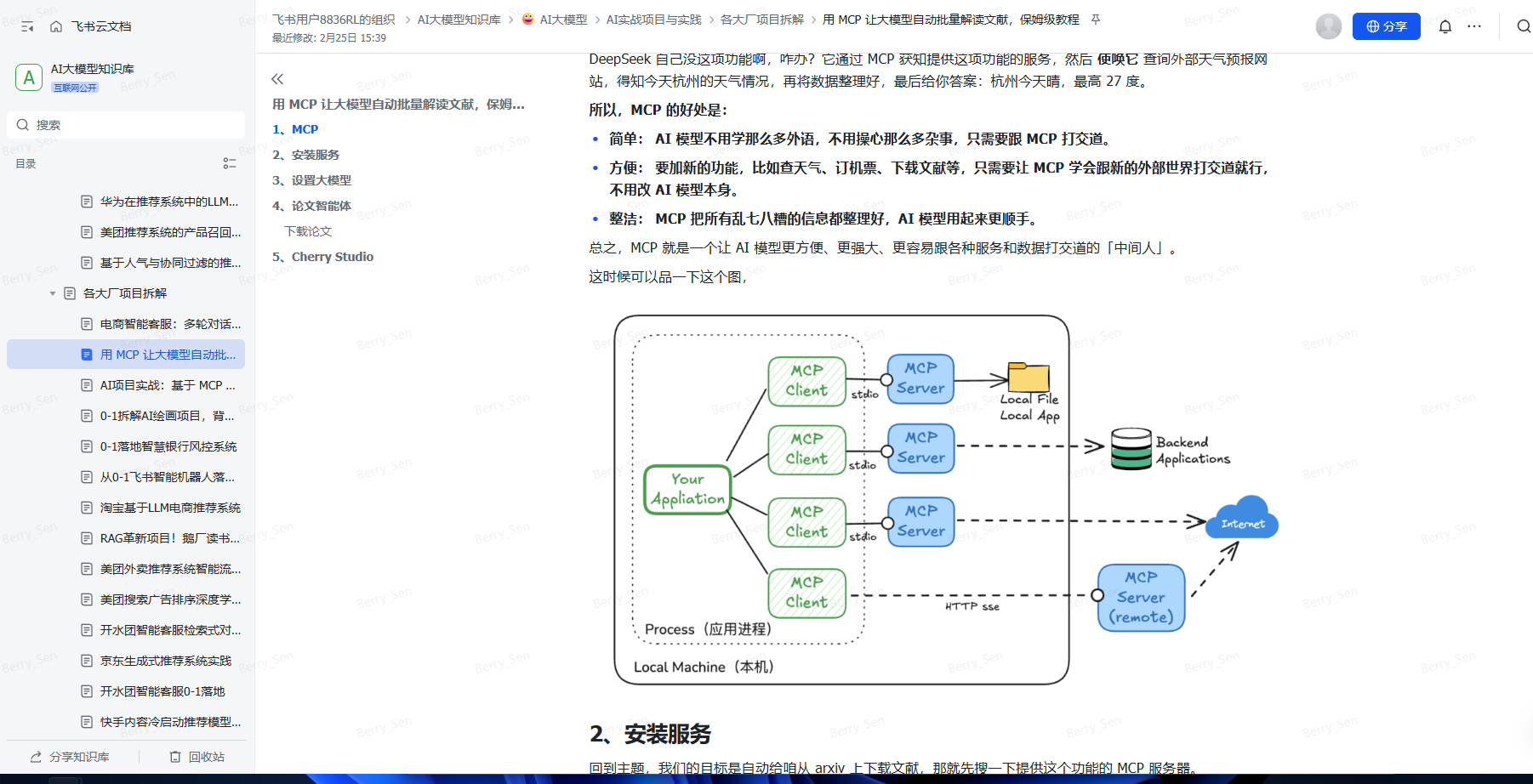Screen dimensions: 1533x784
Task: Open the user profile avatar
Action: point(1329,26)
